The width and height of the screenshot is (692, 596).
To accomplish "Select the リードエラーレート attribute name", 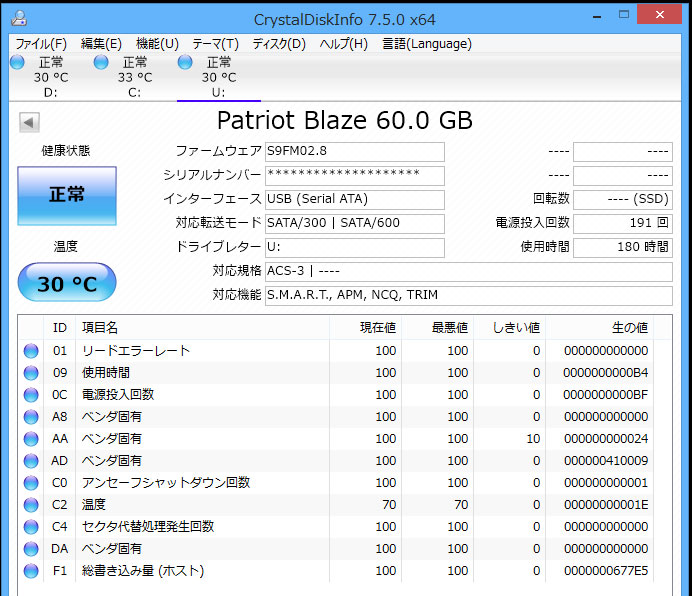I will [x=135, y=351].
